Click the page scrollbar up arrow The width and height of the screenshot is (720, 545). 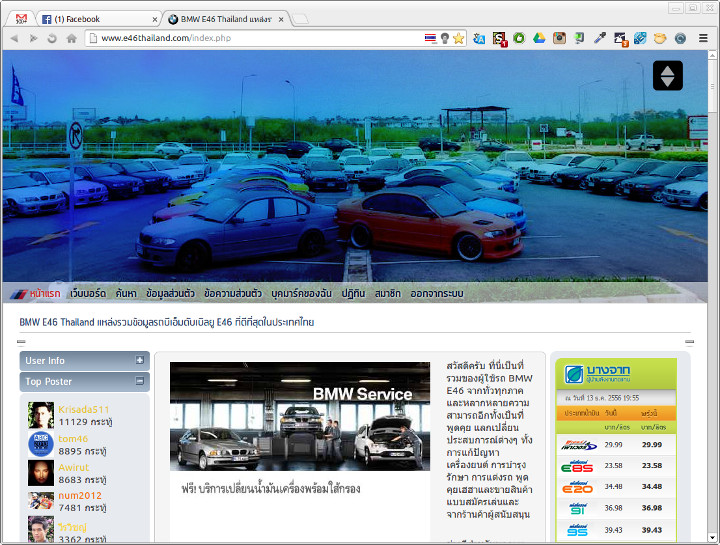tap(712, 55)
